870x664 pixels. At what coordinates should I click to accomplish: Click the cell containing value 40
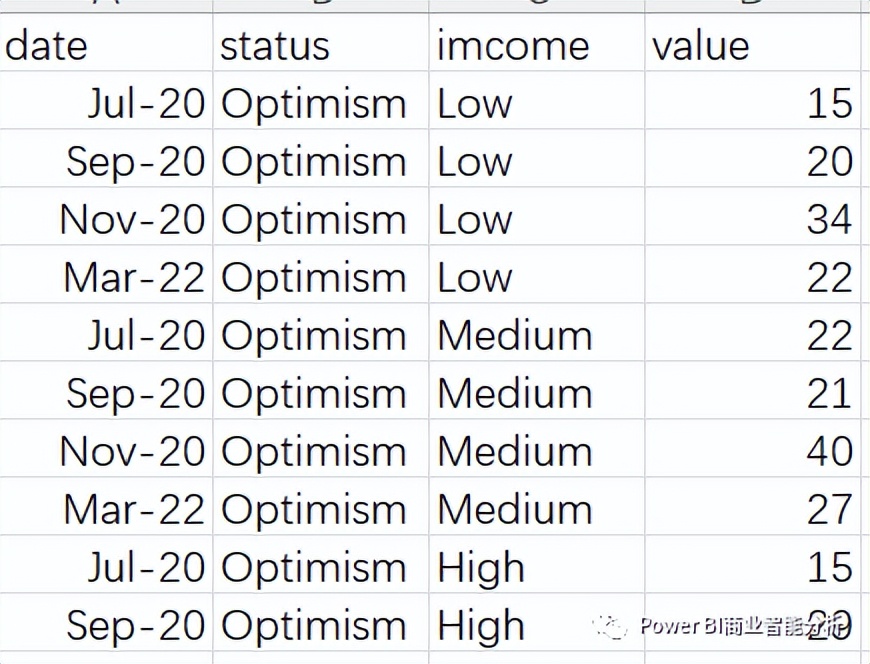753,448
